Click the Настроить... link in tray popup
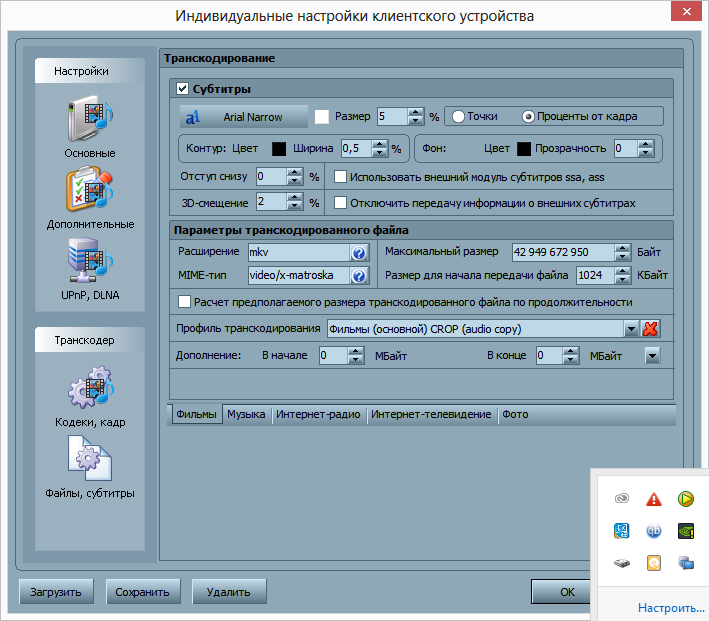 (670, 607)
